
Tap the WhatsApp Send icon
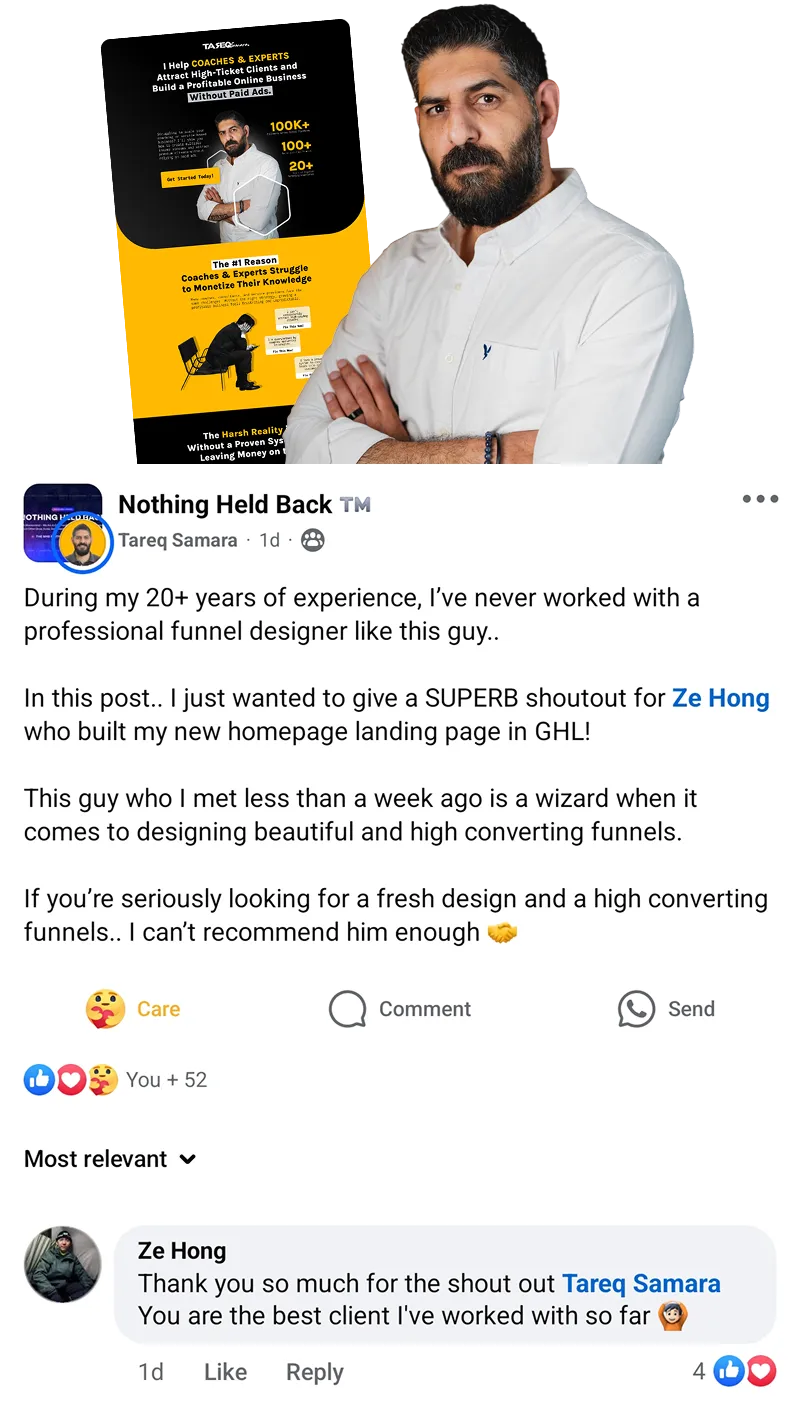(636, 1009)
